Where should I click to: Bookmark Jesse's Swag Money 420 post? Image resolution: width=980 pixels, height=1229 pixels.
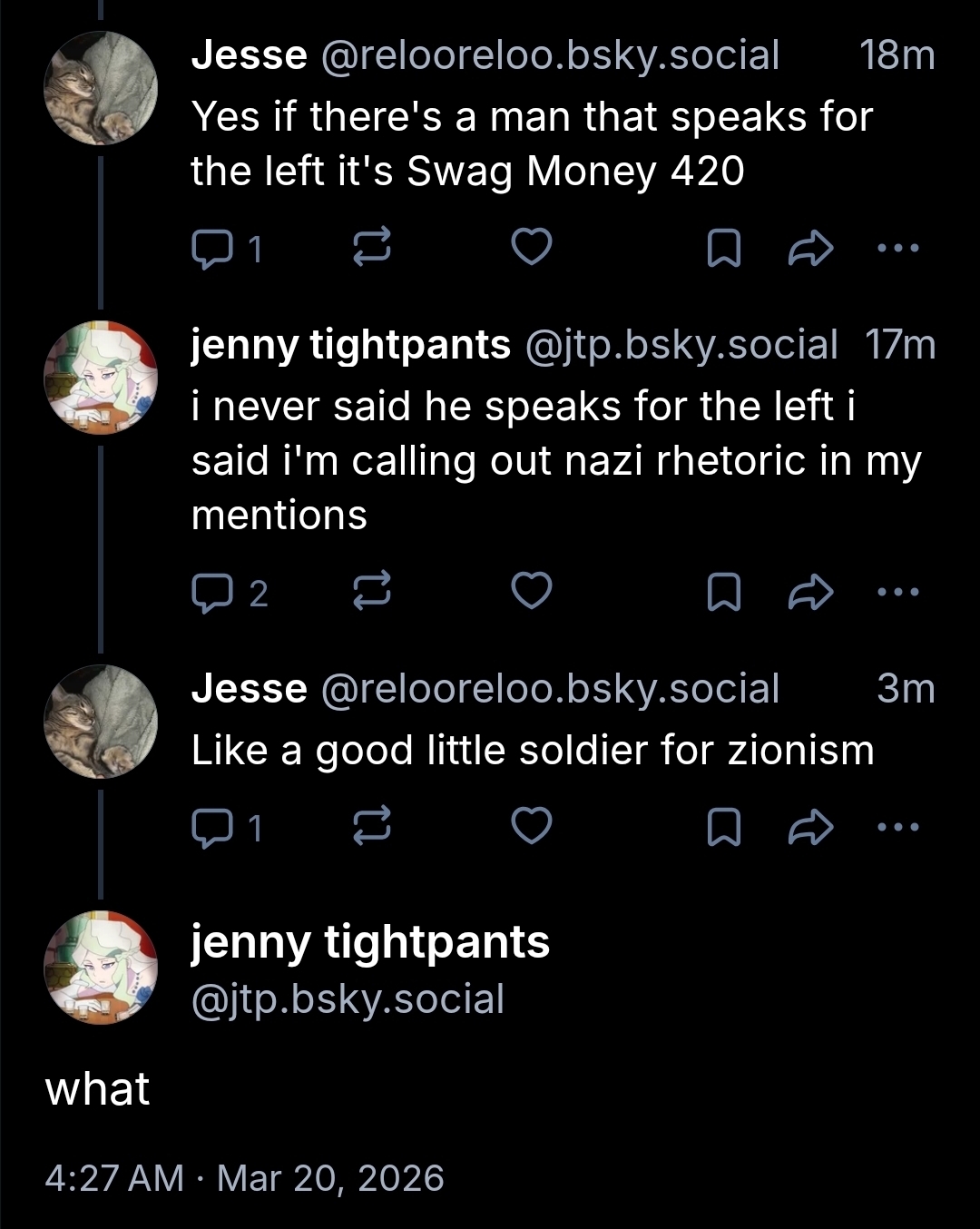(723, 248)
